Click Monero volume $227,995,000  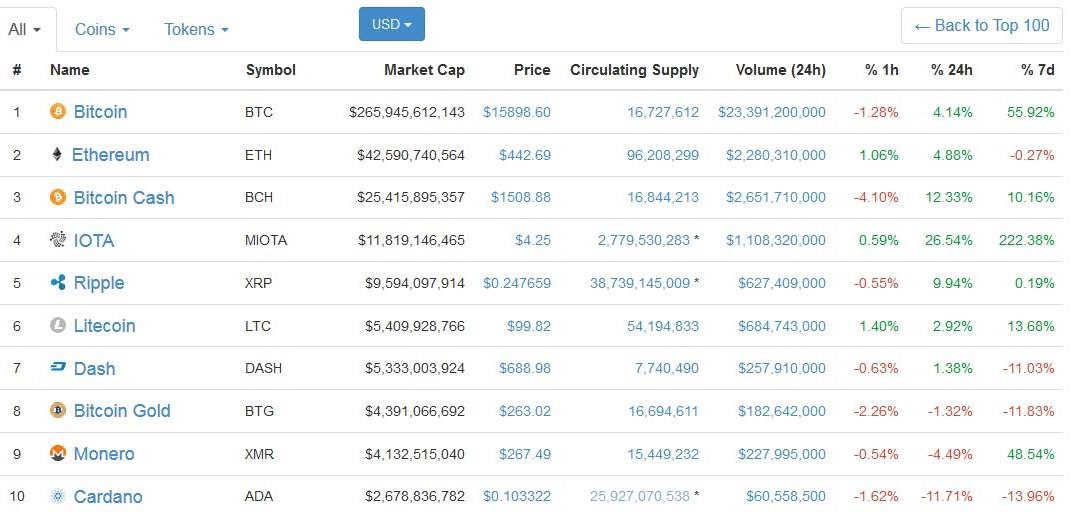click(x=782, y=454)
